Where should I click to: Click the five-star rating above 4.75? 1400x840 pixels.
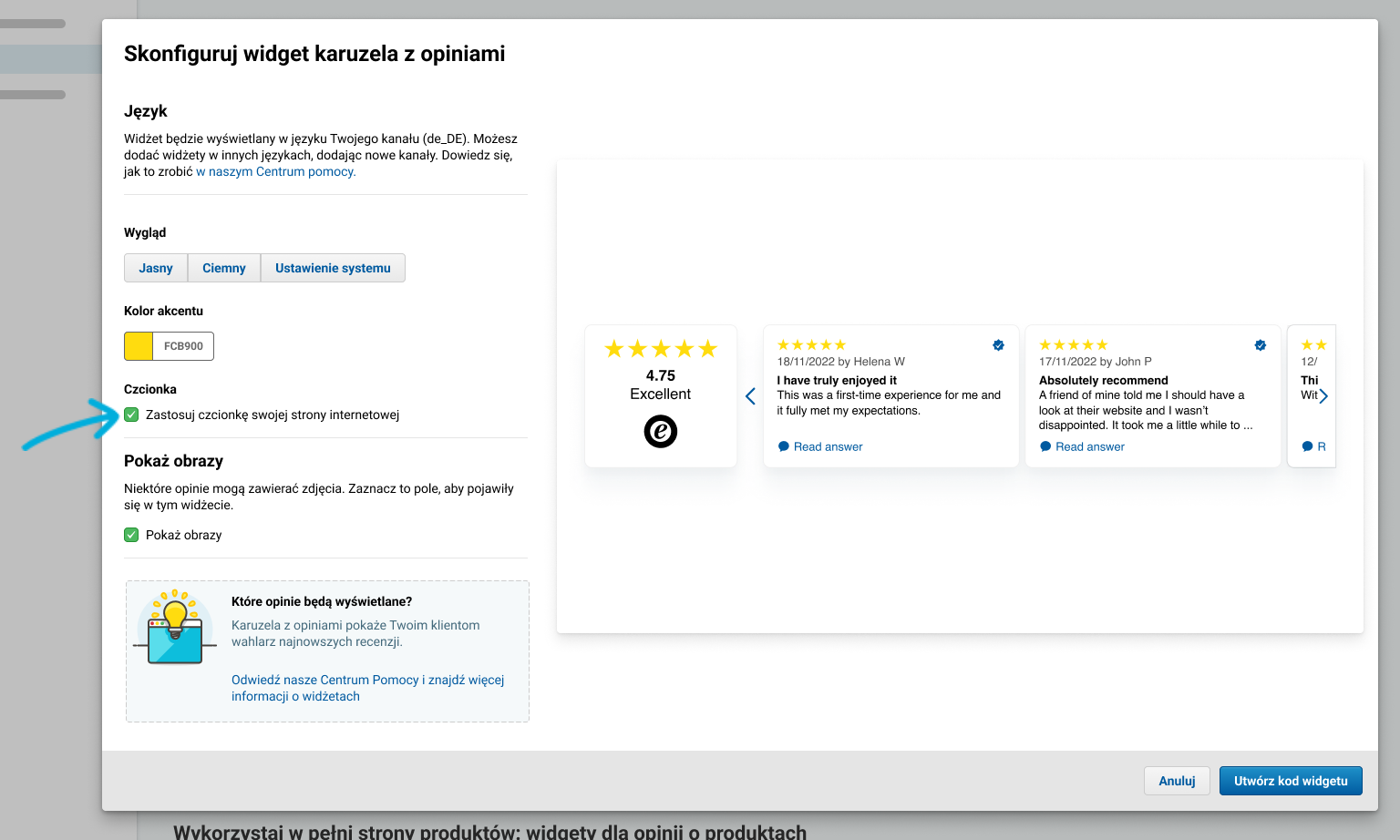click(x=661, y=349)
